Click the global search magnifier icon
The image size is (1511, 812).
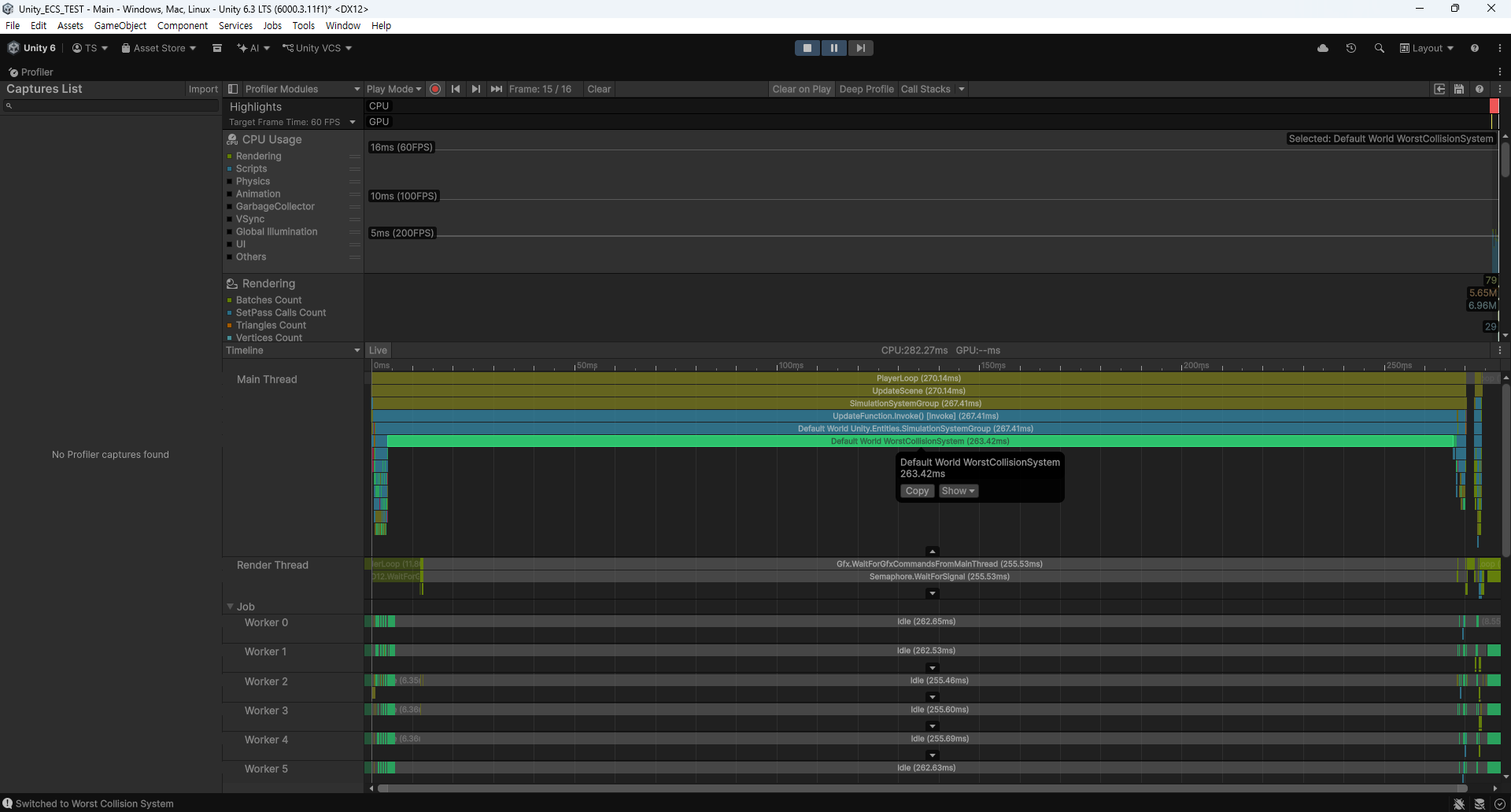tap(1380, 48)
